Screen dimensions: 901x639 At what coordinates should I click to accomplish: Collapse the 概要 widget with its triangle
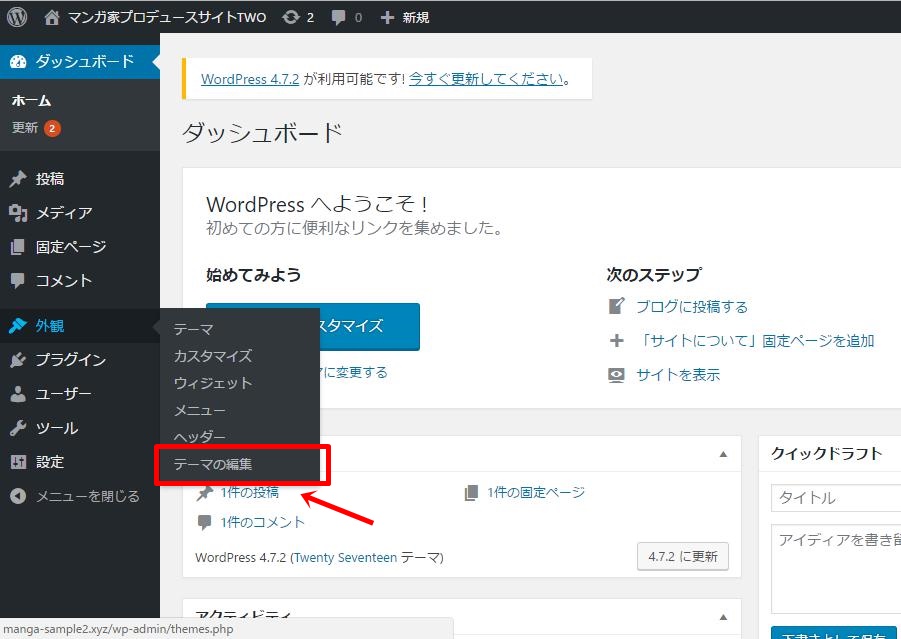pos(723,454)
